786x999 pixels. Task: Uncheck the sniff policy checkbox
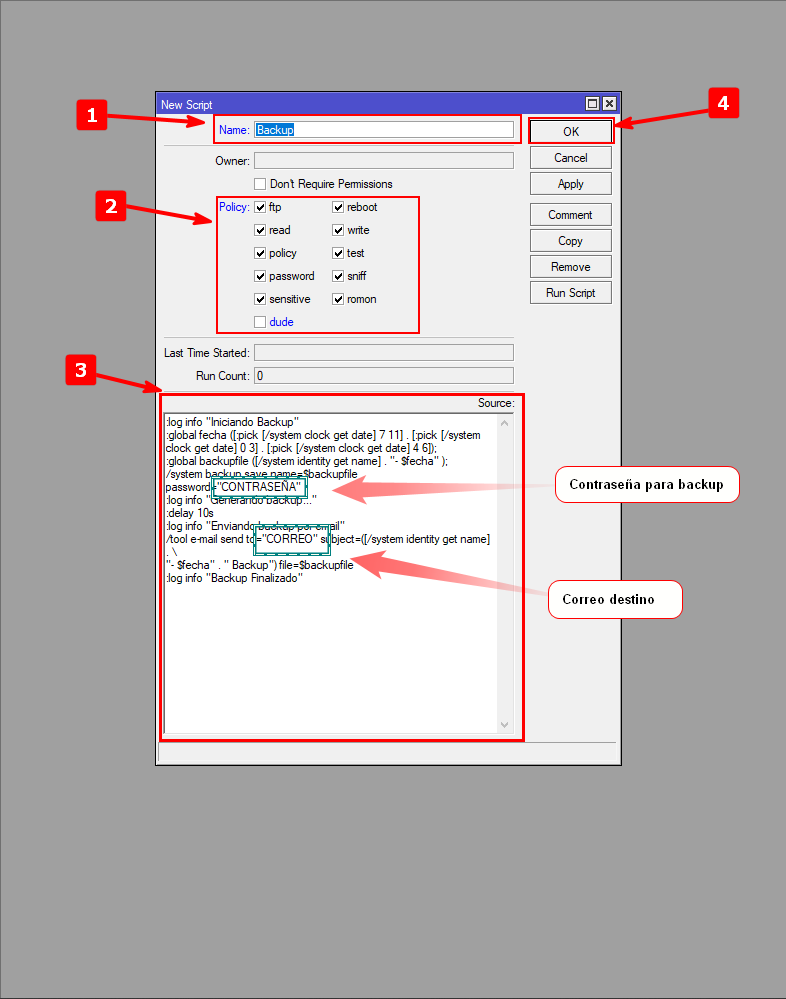[338, 276]
